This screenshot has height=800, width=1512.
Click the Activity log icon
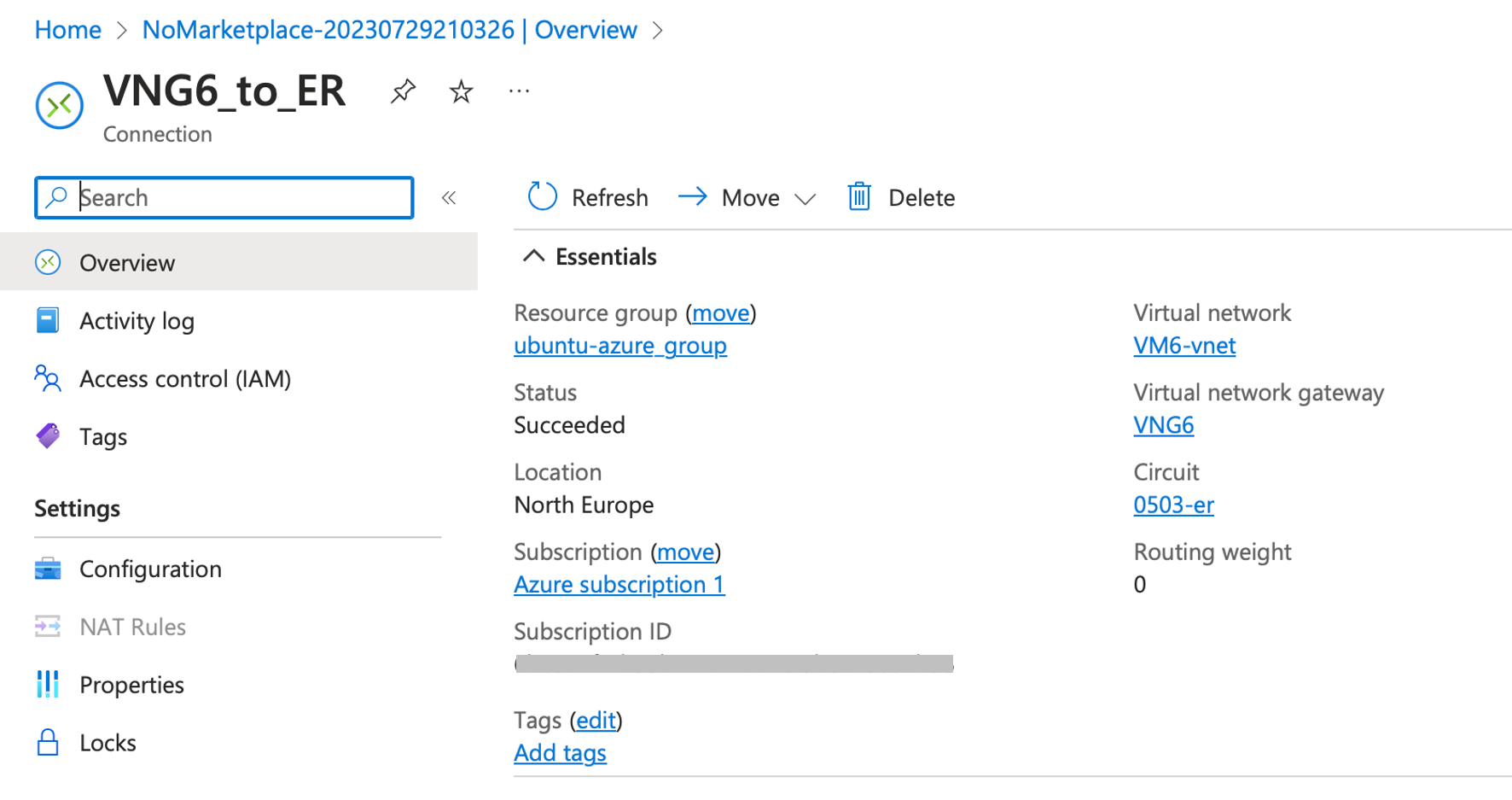(48, 320)
